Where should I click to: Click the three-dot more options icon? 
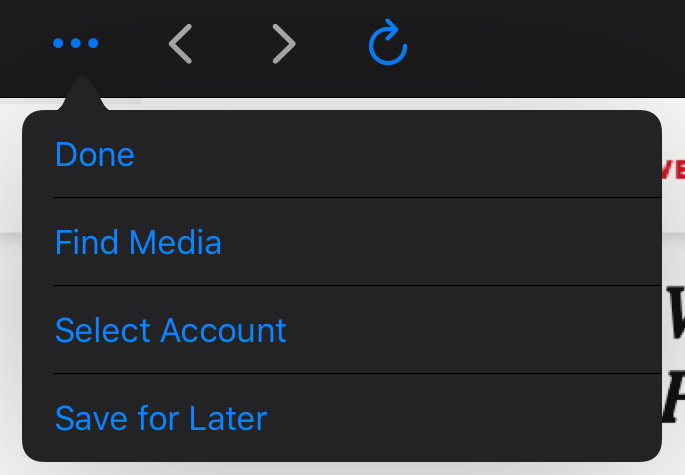pyautogui.click(x=76, y=44)
